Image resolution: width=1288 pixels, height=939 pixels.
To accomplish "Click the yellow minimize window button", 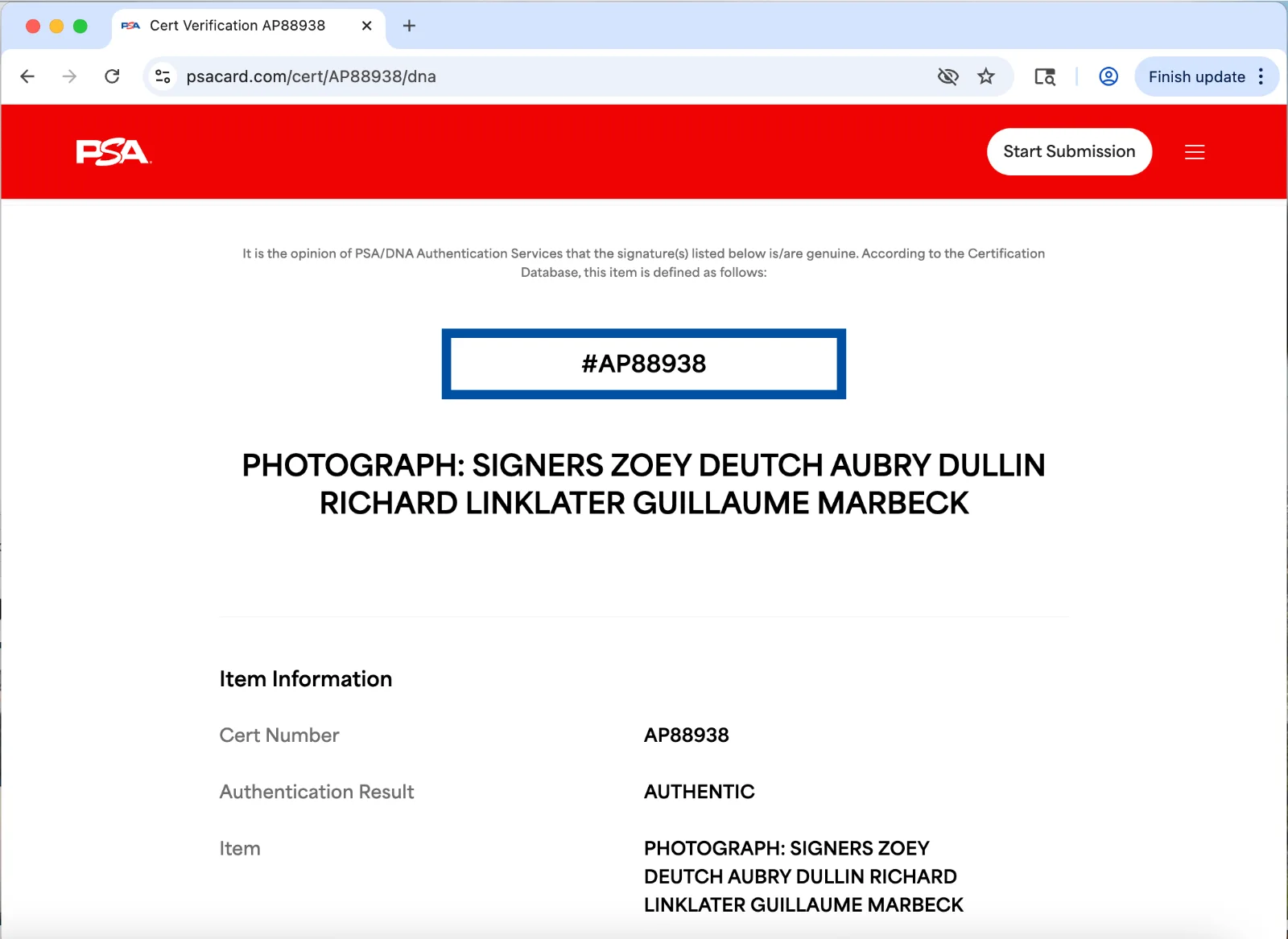I will (x=56, y=26).
